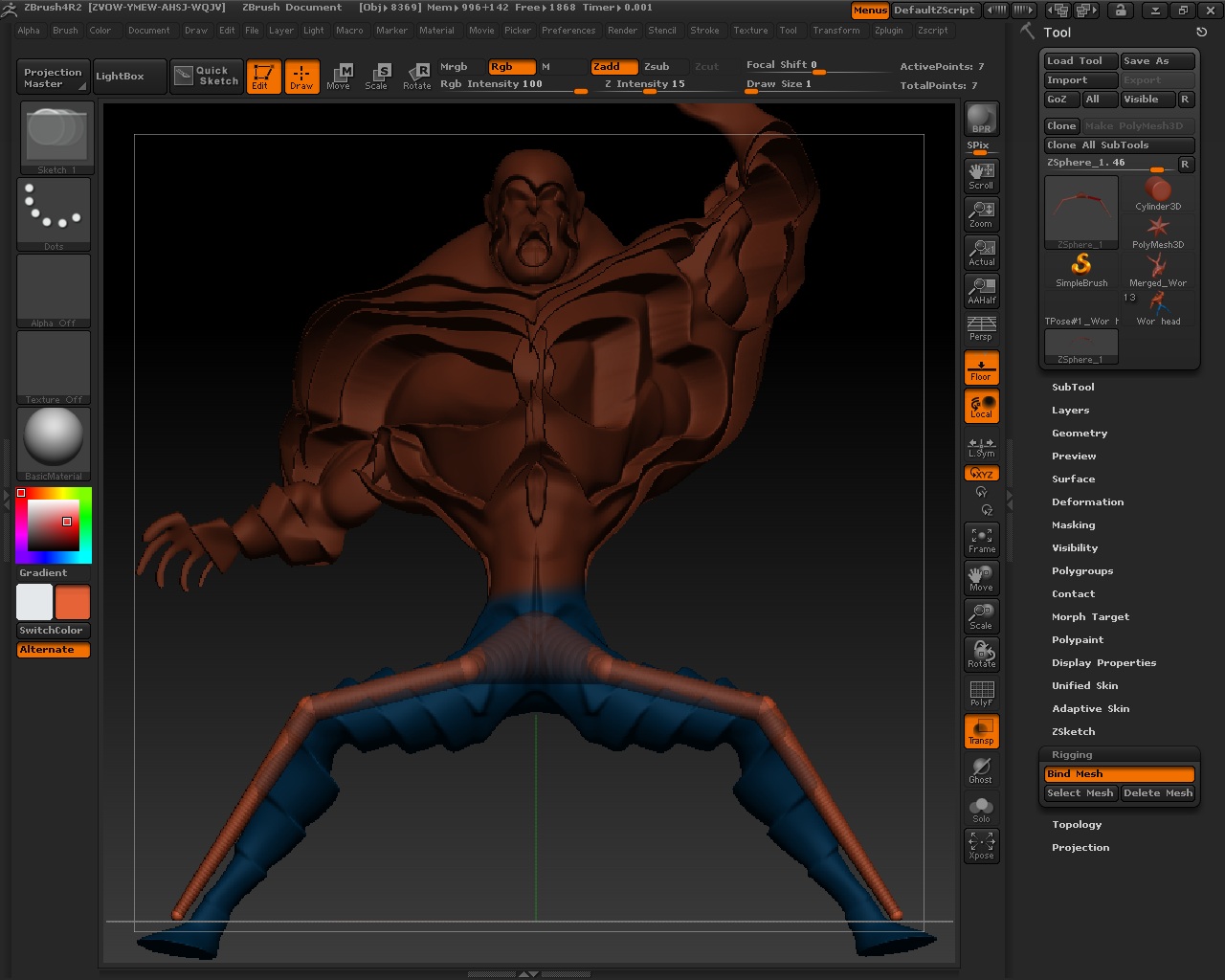Open the Zplugin menu
The width and height of the screenshot is (1225, 980).
coord(888,30)
